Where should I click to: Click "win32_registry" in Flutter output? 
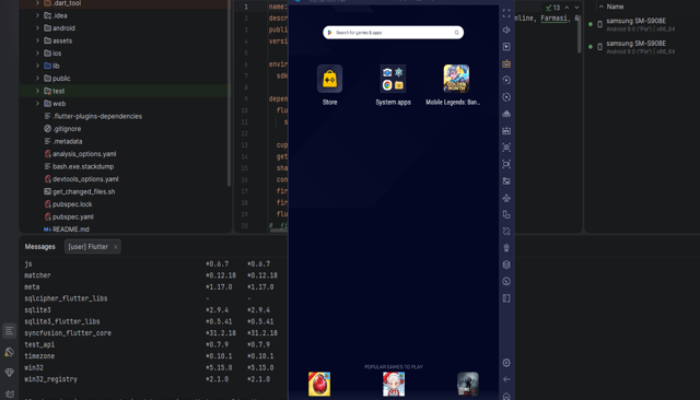pos(51,379)
